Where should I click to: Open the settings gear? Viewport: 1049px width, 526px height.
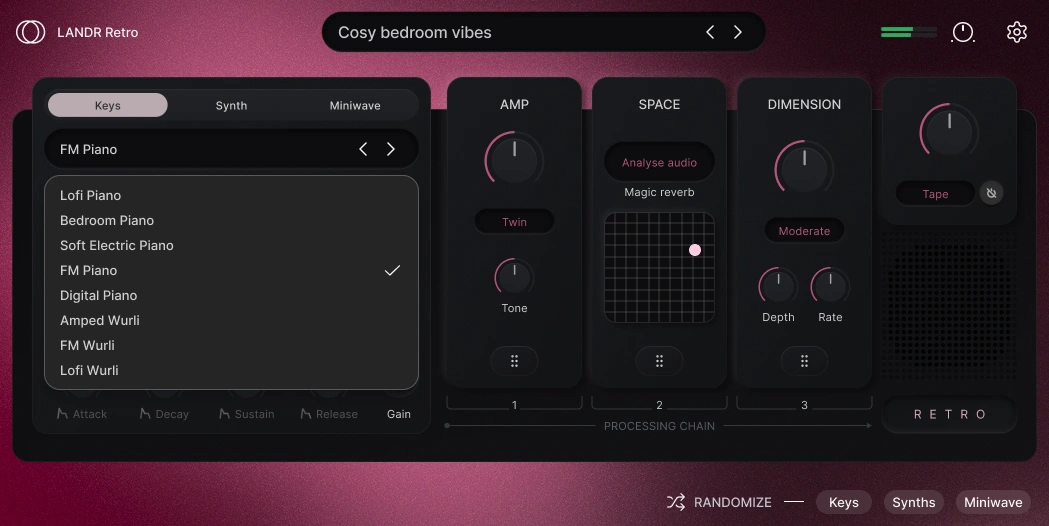pos(1016,32)
